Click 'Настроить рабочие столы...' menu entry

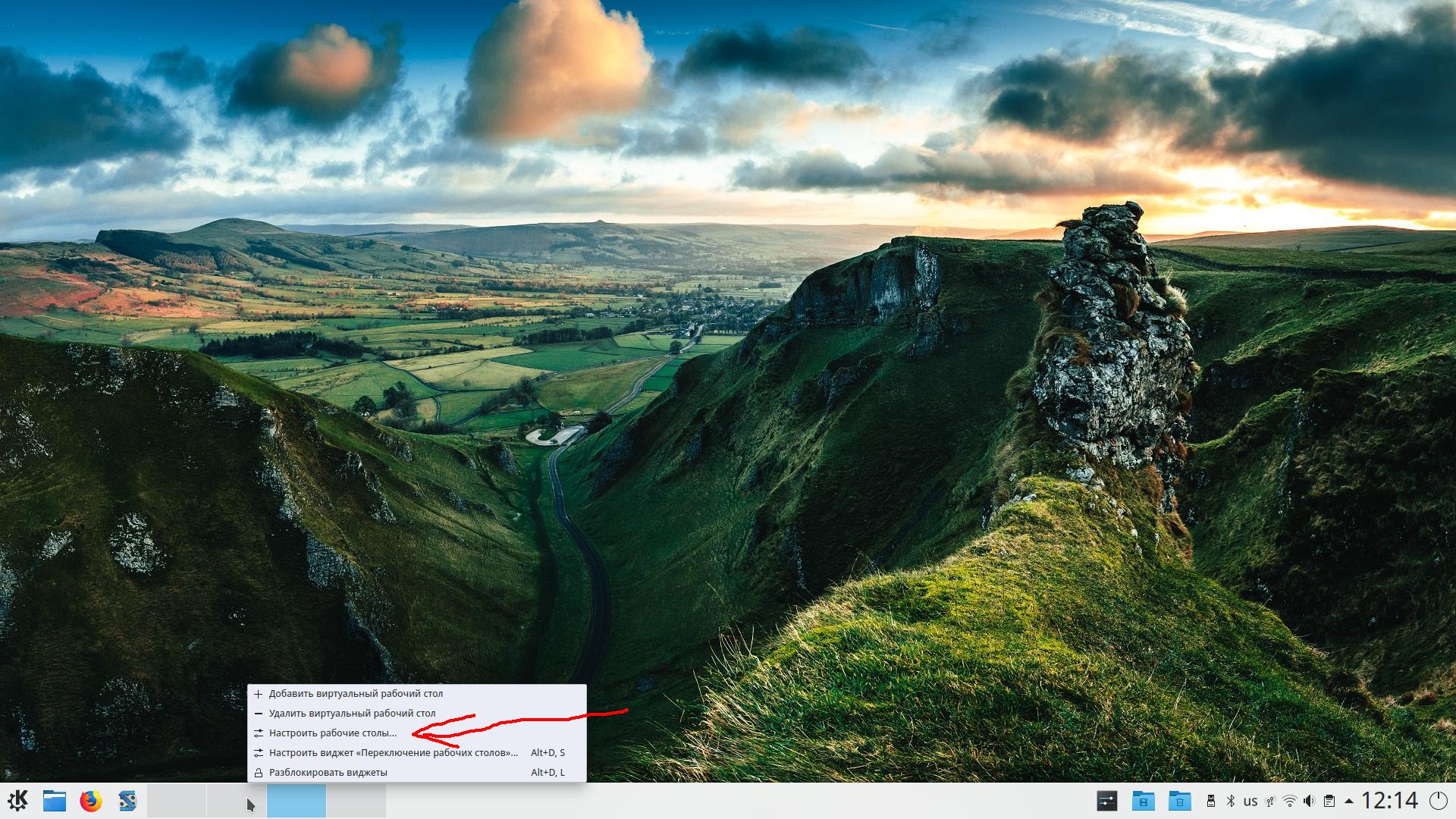coord(332,733)
